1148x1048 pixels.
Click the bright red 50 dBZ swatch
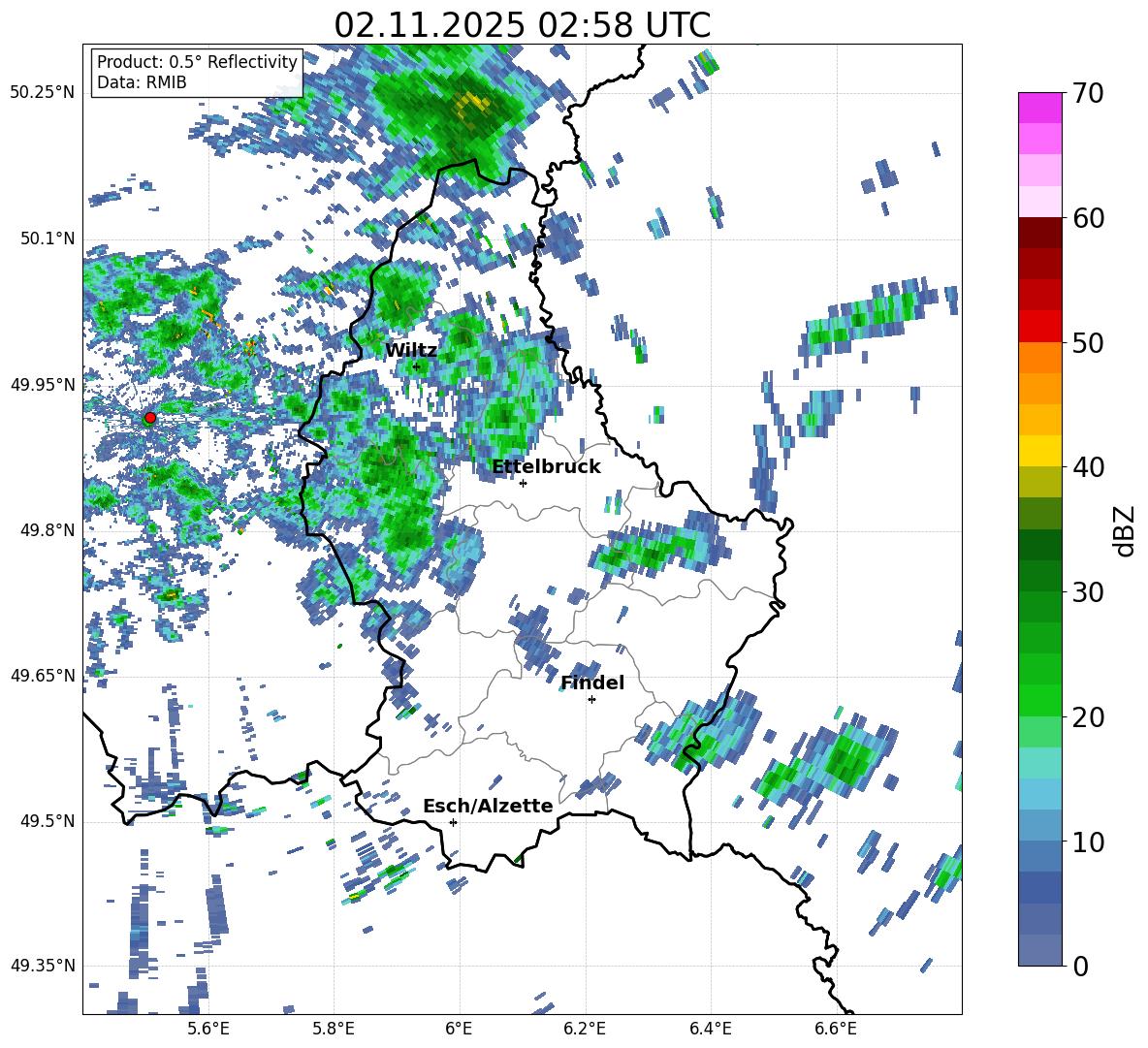coord(1039,327)
